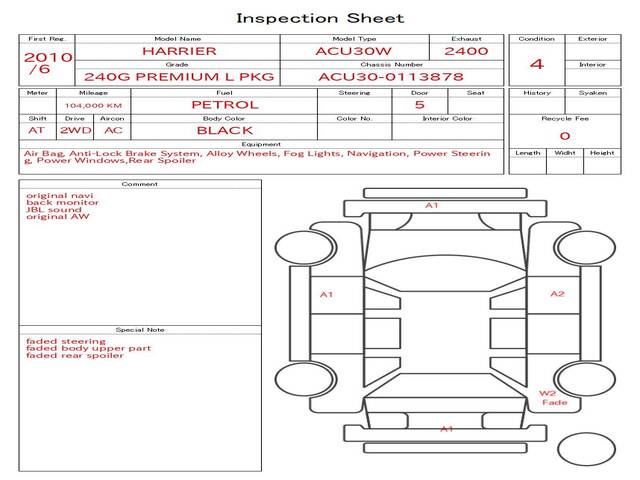
Task: Select the comment line 'JBL sound'
Action: [53, 209]
